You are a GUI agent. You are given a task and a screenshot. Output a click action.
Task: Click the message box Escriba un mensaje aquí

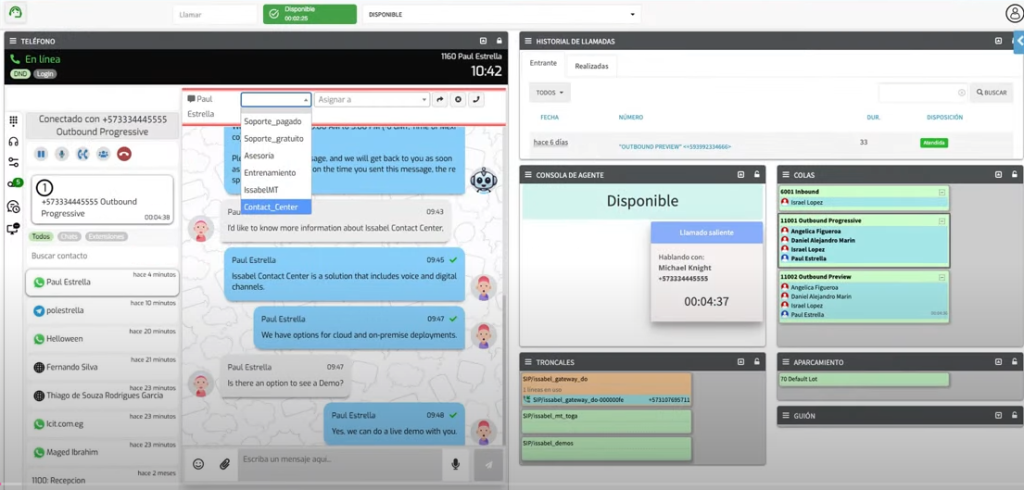[340, 464]
